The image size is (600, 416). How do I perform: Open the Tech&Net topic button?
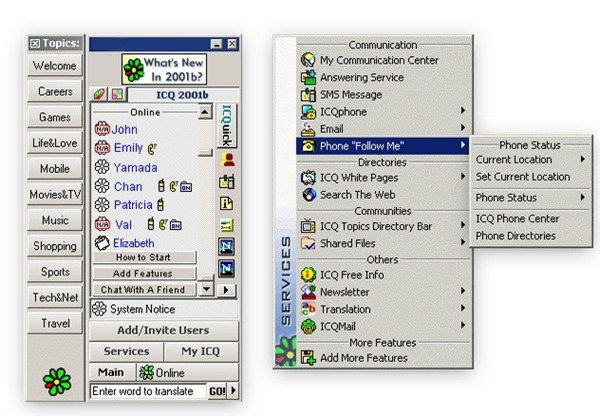pos(55,297)
